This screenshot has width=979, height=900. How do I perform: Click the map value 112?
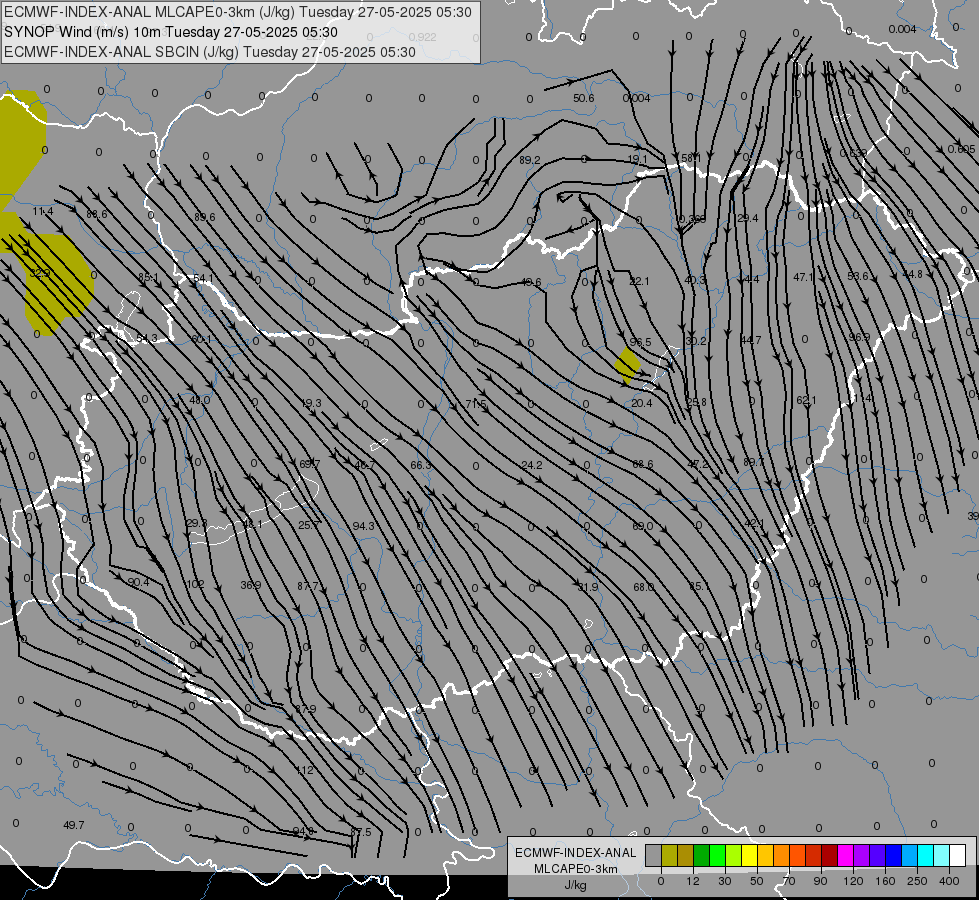point(304,769)
